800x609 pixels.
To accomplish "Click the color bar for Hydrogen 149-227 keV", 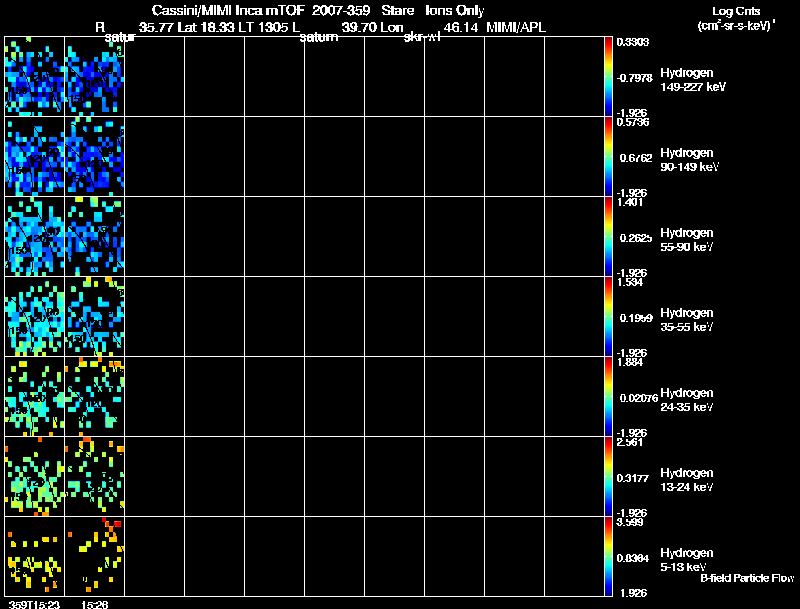I will tap(608, 77).
